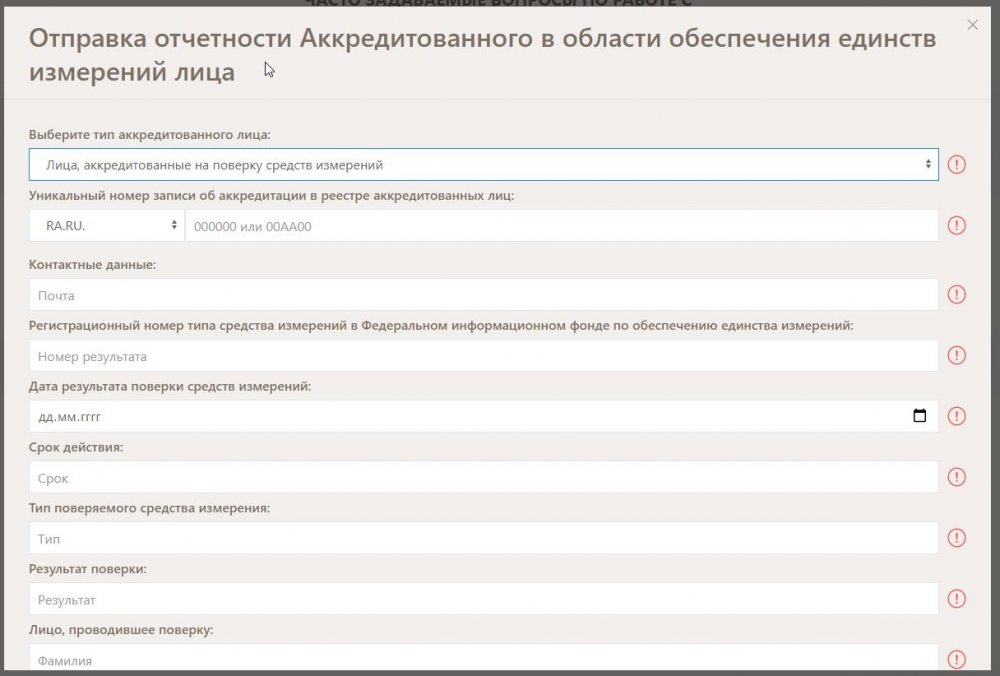Click warning icon beside the Тип field
The image size is (1000, 676).
pos(957,538)
